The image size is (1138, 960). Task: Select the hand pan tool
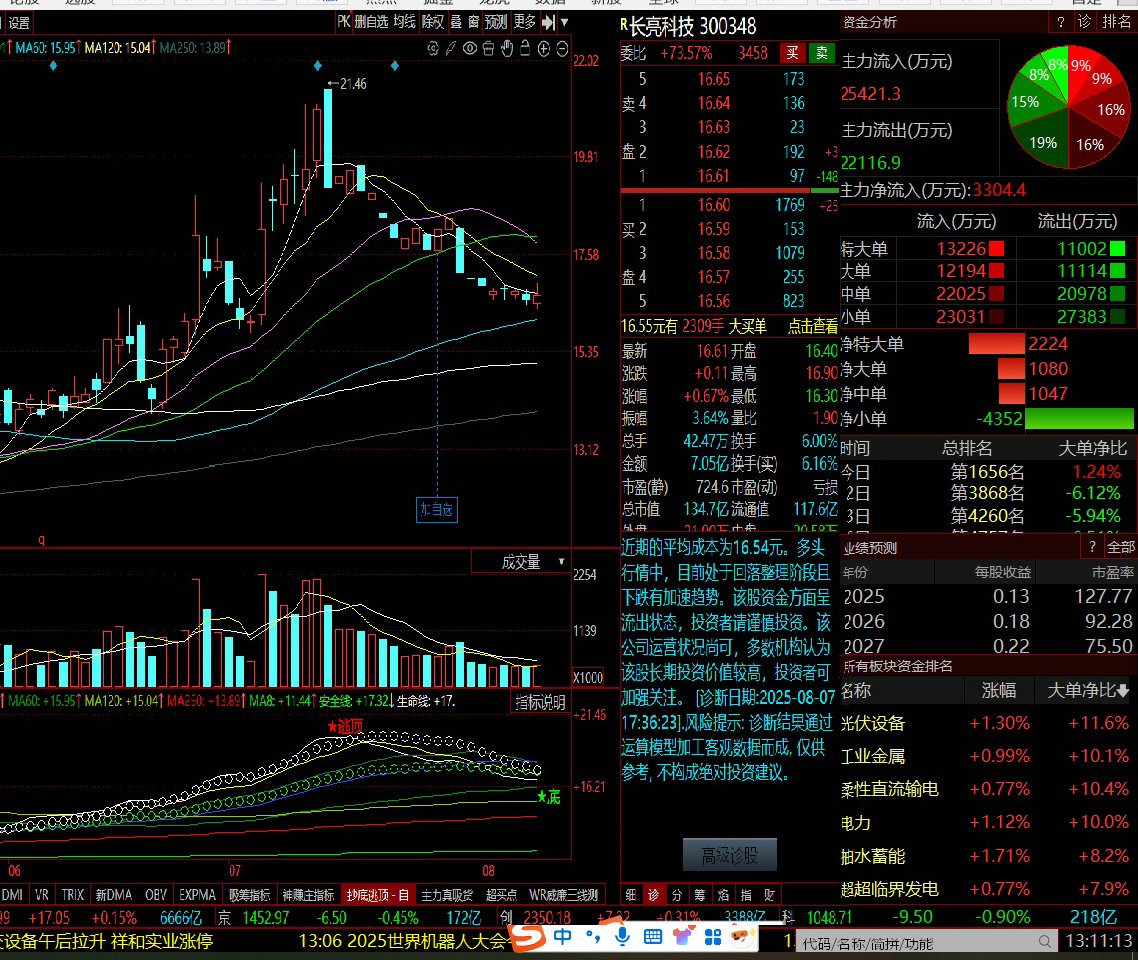tap(507, 49)
